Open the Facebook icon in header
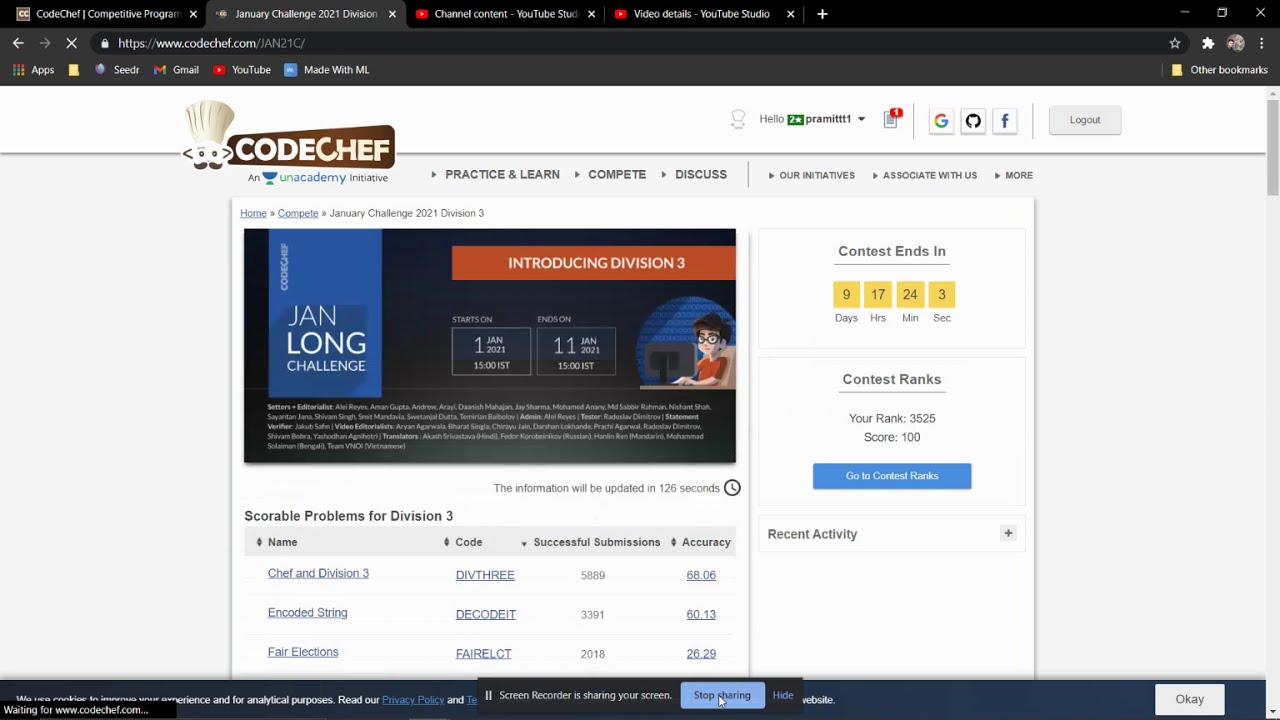The height and width of the screenshot is (720, 1280). pos(1005,121)
